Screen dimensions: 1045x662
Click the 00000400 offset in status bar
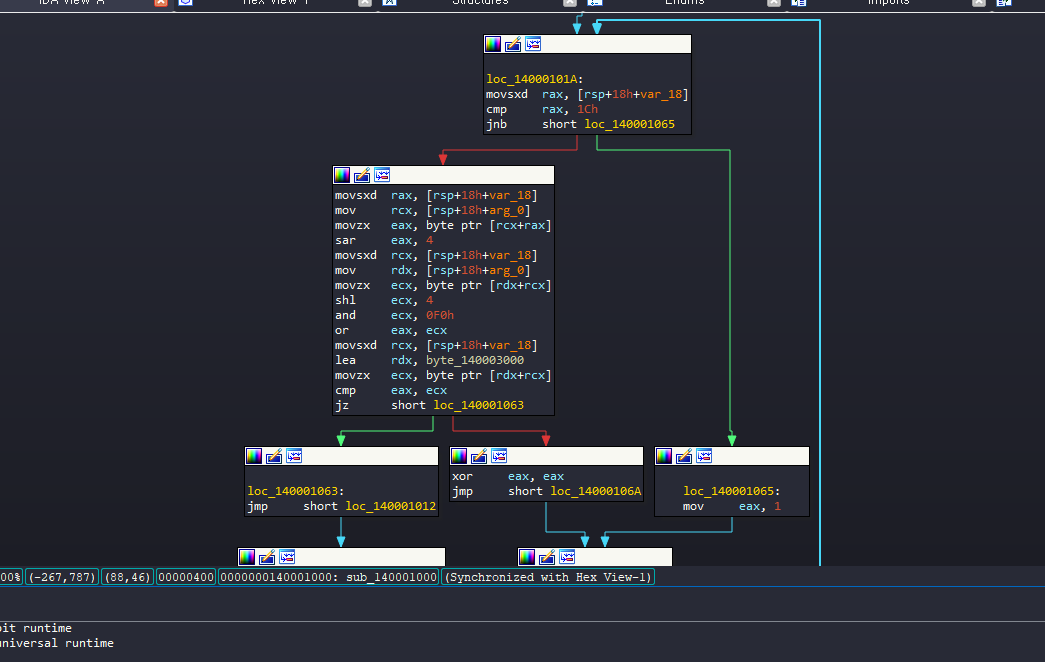pyautogui.click(x=186, y=577)
